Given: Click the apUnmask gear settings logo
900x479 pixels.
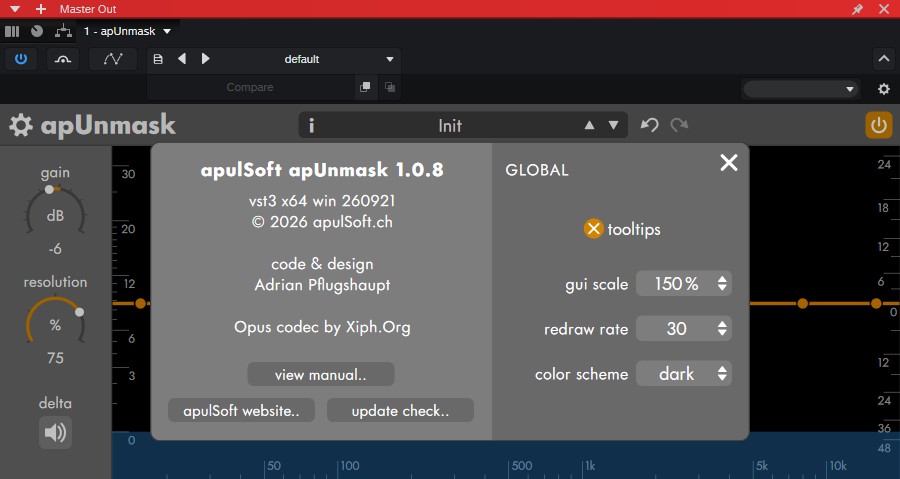Looking at the screenshot, I should coord(21,125).
